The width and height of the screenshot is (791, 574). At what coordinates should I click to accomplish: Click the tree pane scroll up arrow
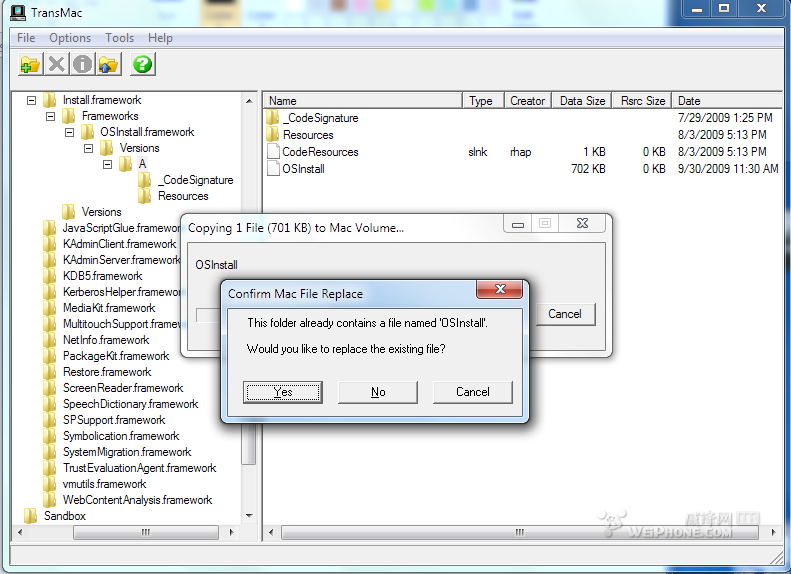pos(249,101)
